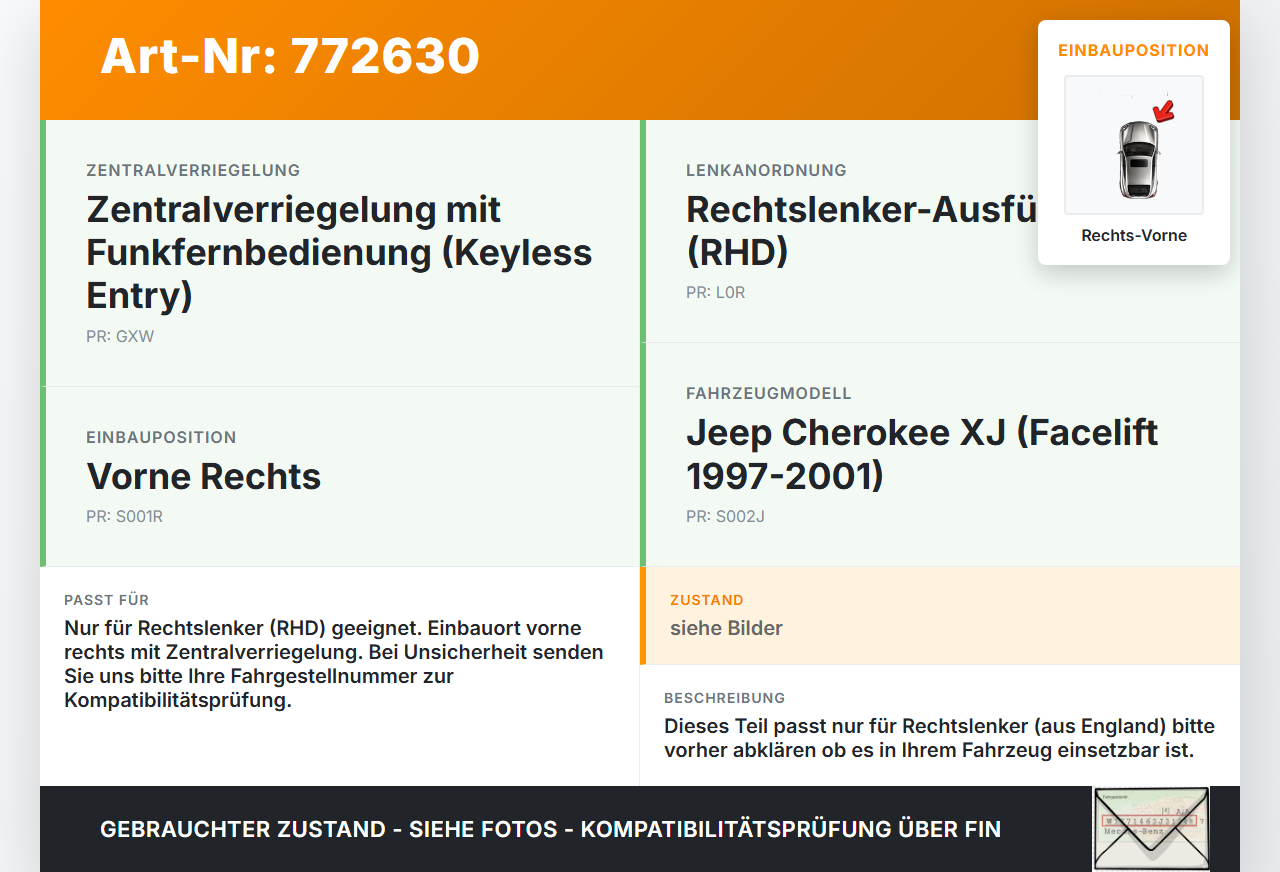The image size is (1280, 872).
Task: Click the siehe Bilder condition value
Action: click(726, 628)
